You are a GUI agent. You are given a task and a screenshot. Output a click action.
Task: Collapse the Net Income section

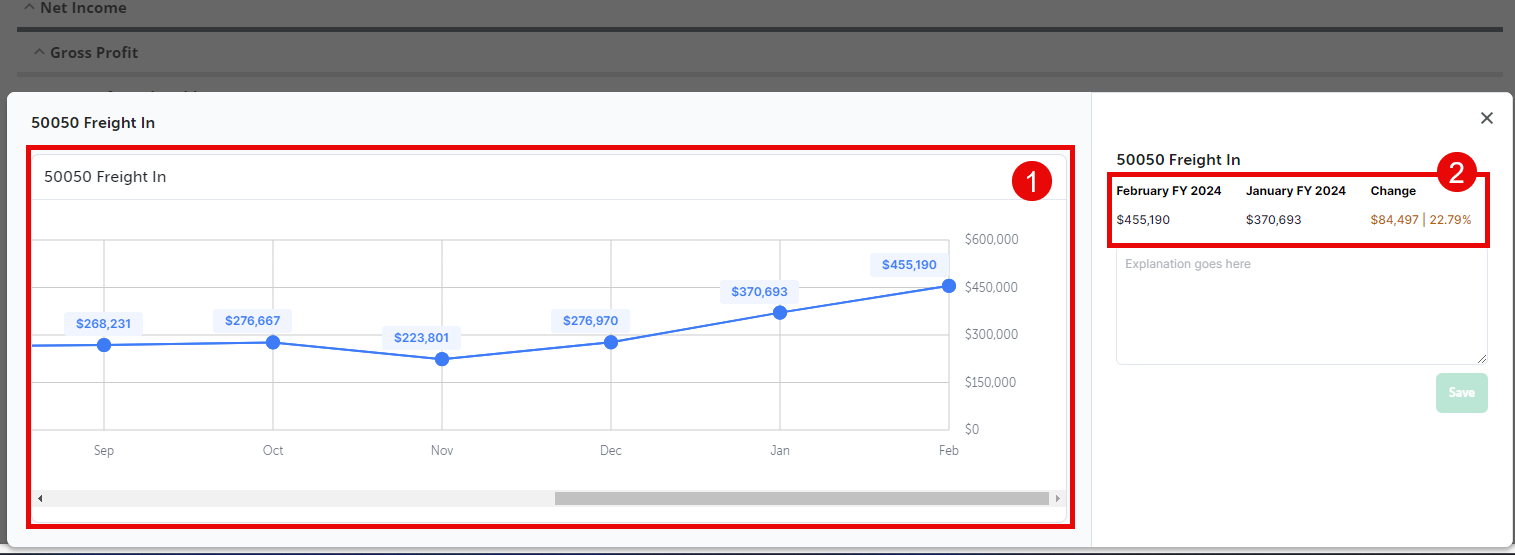point(29,8)
